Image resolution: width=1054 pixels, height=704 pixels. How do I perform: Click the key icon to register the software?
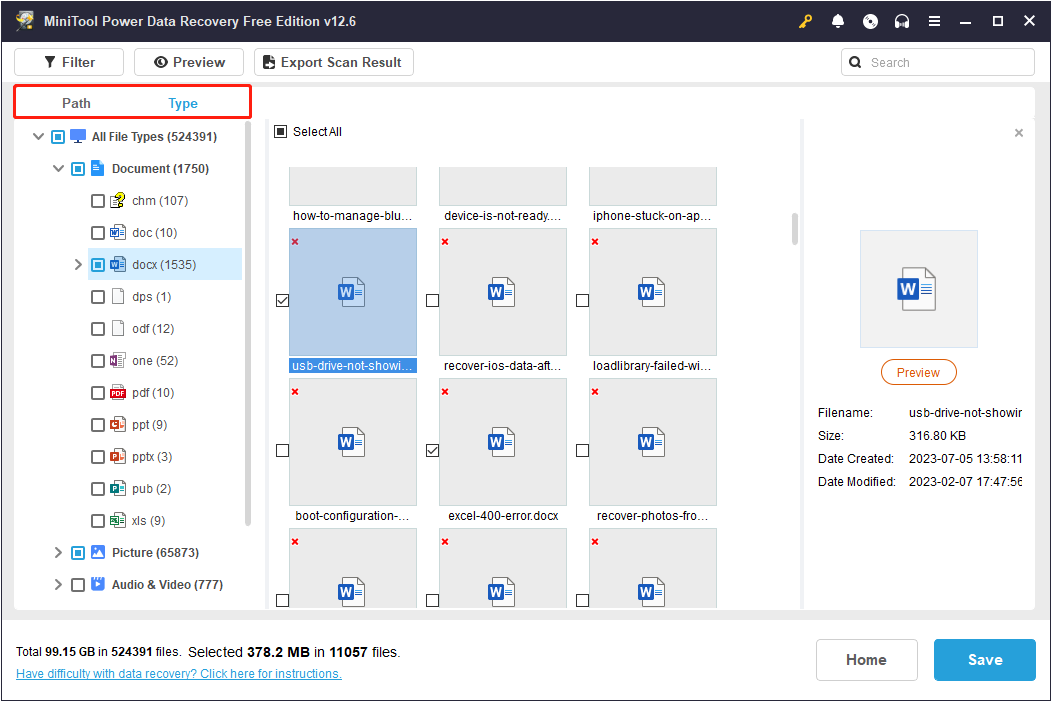coord(805,20)
